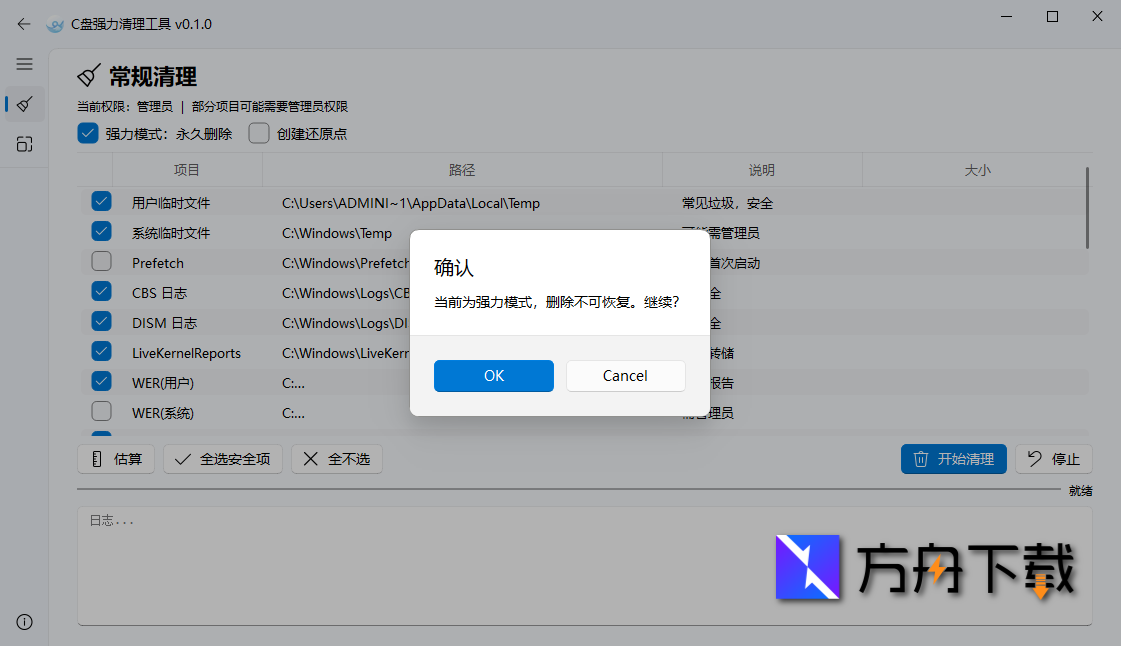Check the WER(系统) row checkbox
This screenshot has width=1121, height=646.
(x=101, y=412)
